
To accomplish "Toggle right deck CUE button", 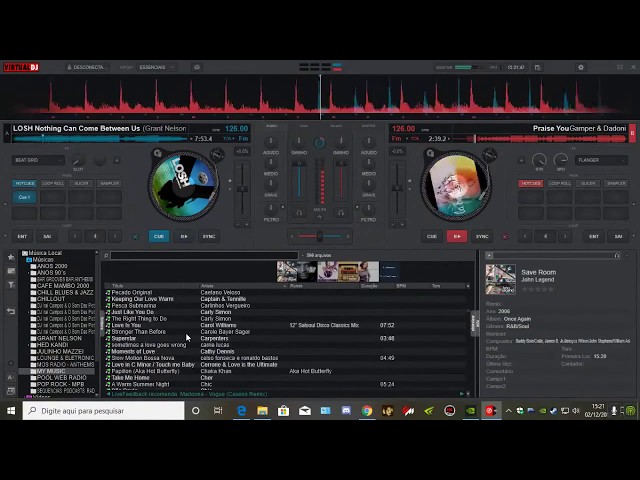I will (431, 236).
